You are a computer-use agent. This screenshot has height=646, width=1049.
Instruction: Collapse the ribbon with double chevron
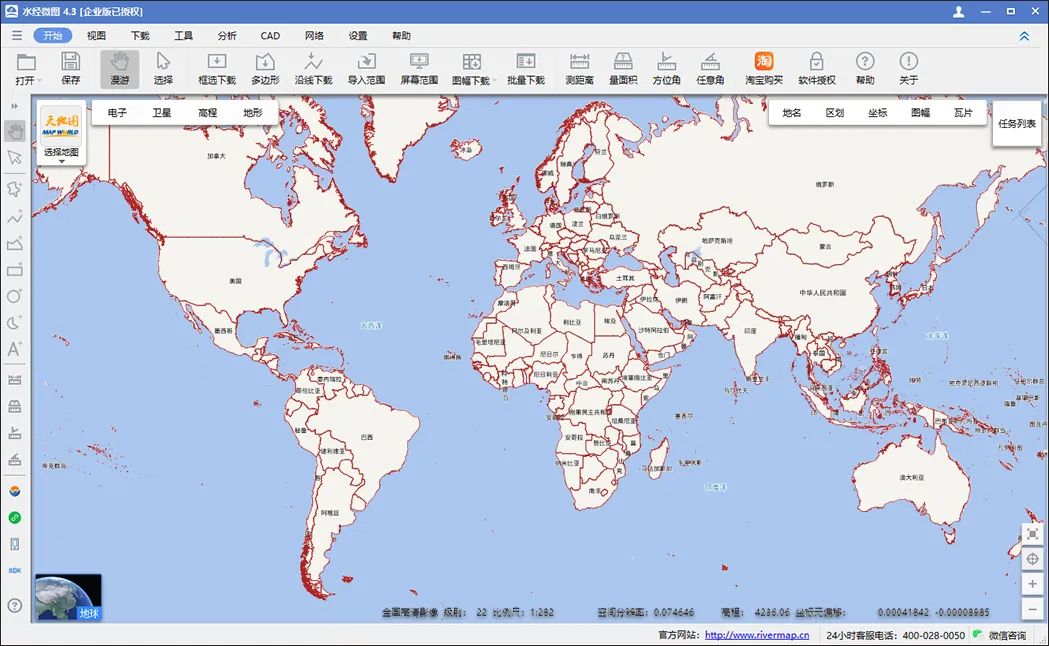point(1024,36)
